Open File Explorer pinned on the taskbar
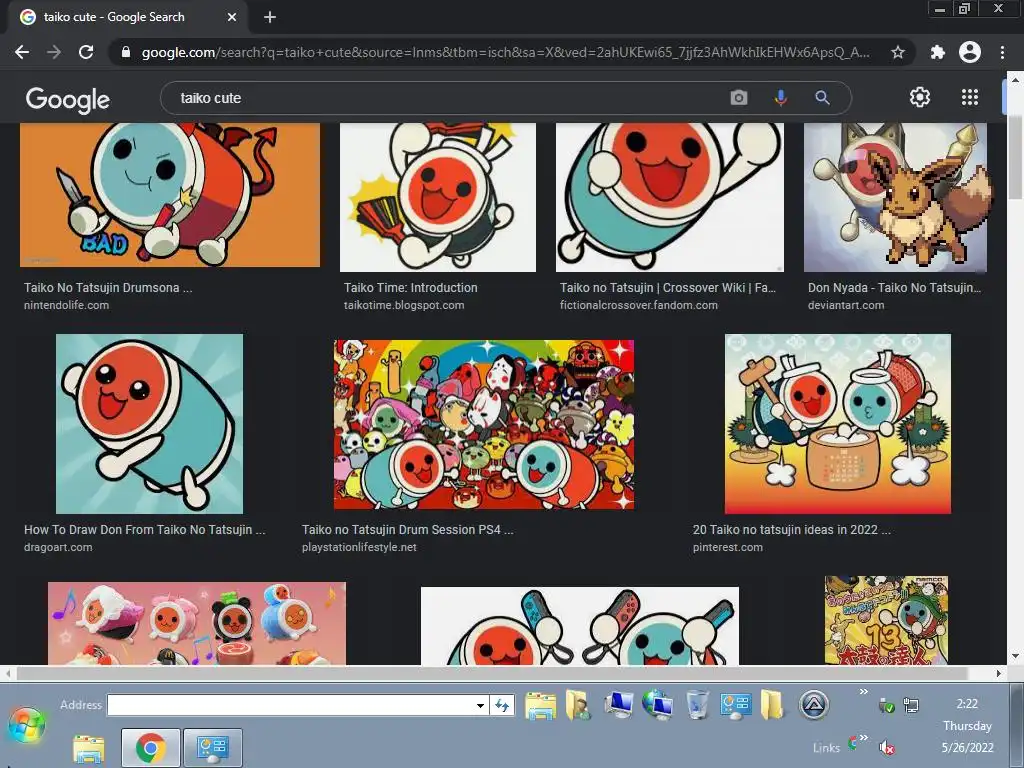Viewport: 1024px width, 768px height. point(89,748)
